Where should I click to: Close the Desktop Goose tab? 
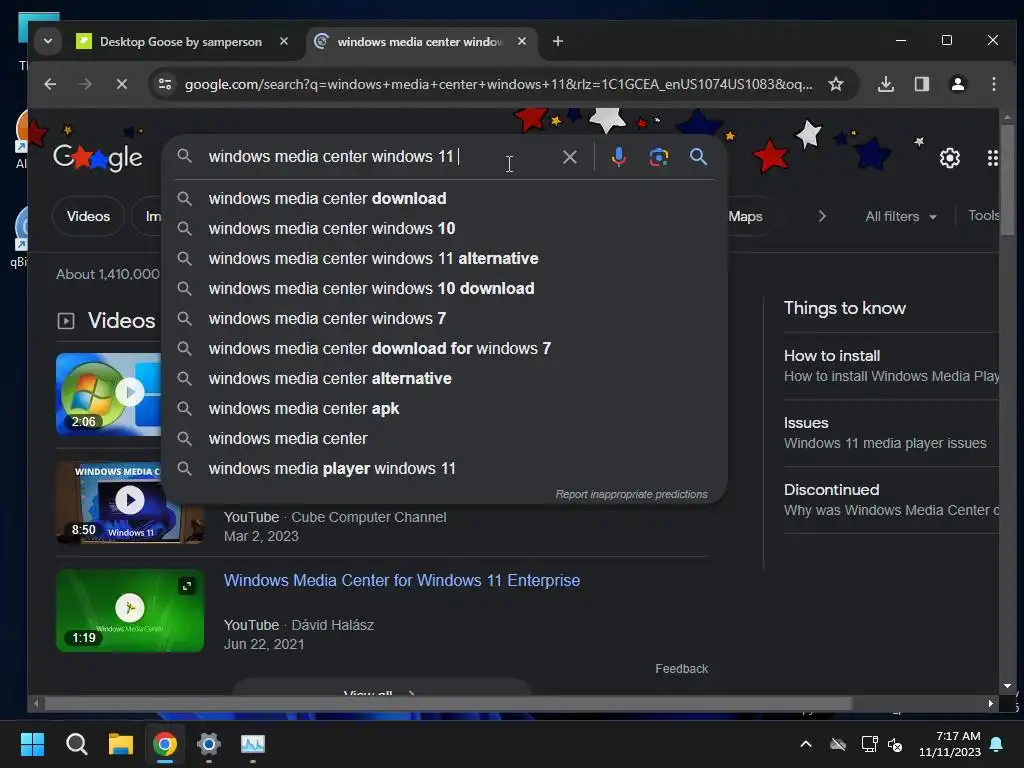pos(283,41)
